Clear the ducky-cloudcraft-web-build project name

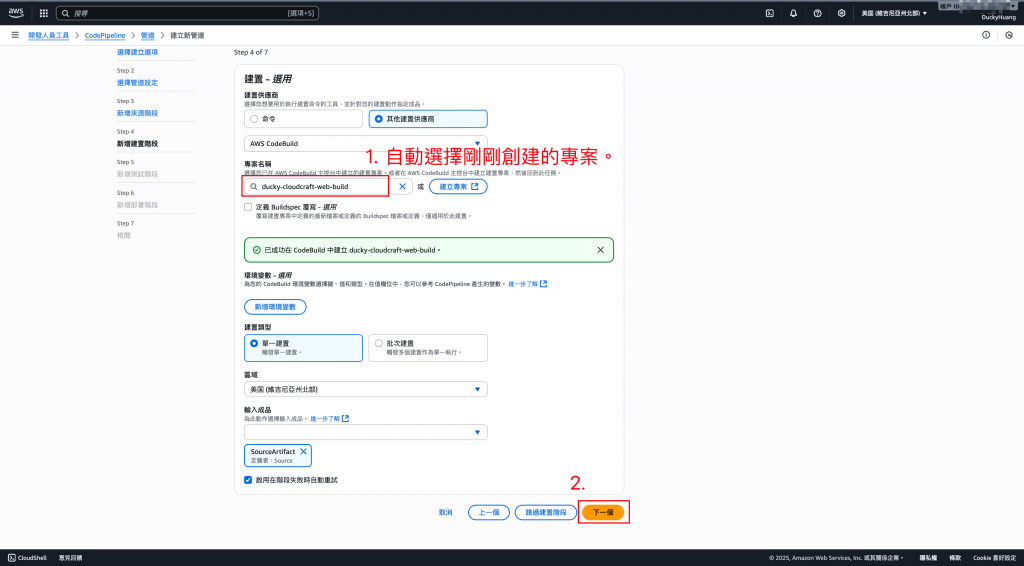(402, 187)
